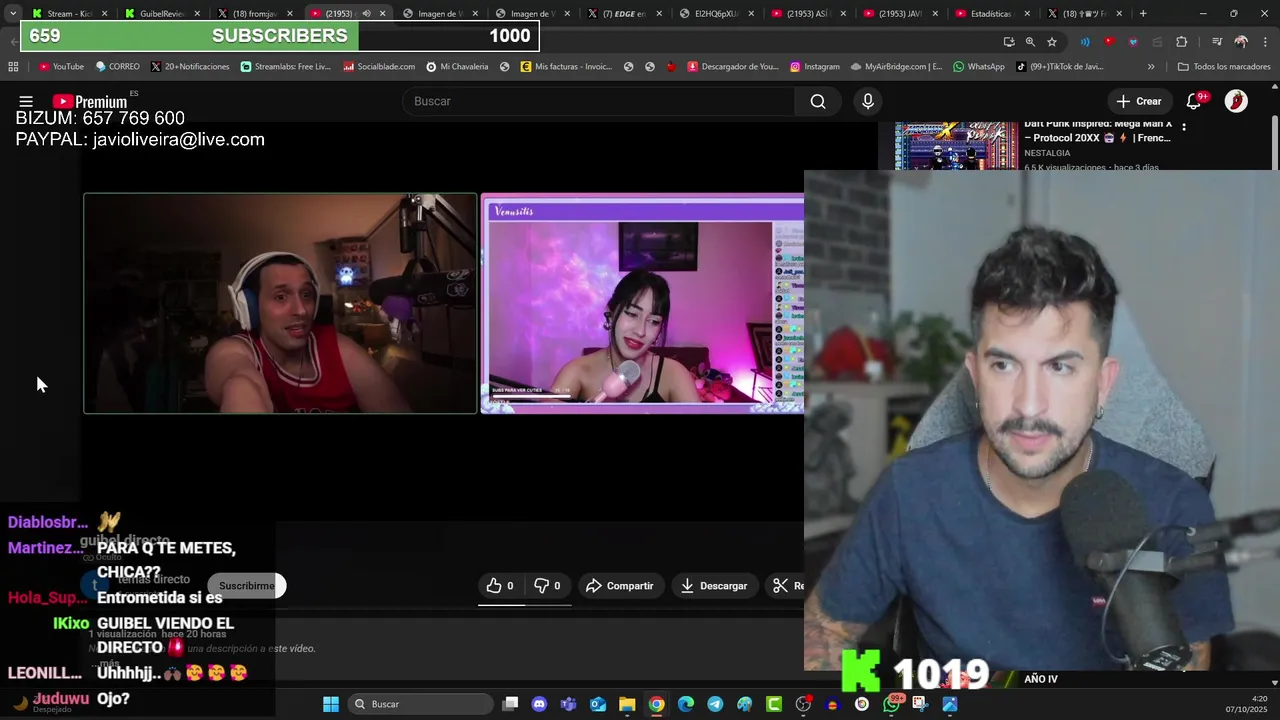Switch to the Estadísticas tab

990,14
